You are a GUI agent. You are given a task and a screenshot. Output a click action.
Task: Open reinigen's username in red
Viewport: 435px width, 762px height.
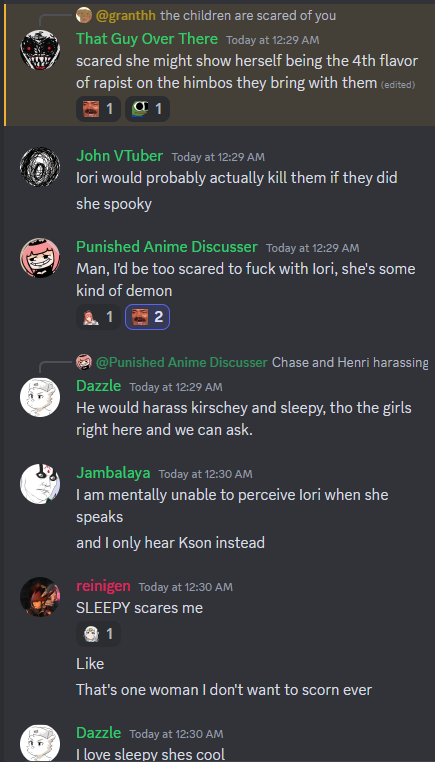[x=103, y=586]
